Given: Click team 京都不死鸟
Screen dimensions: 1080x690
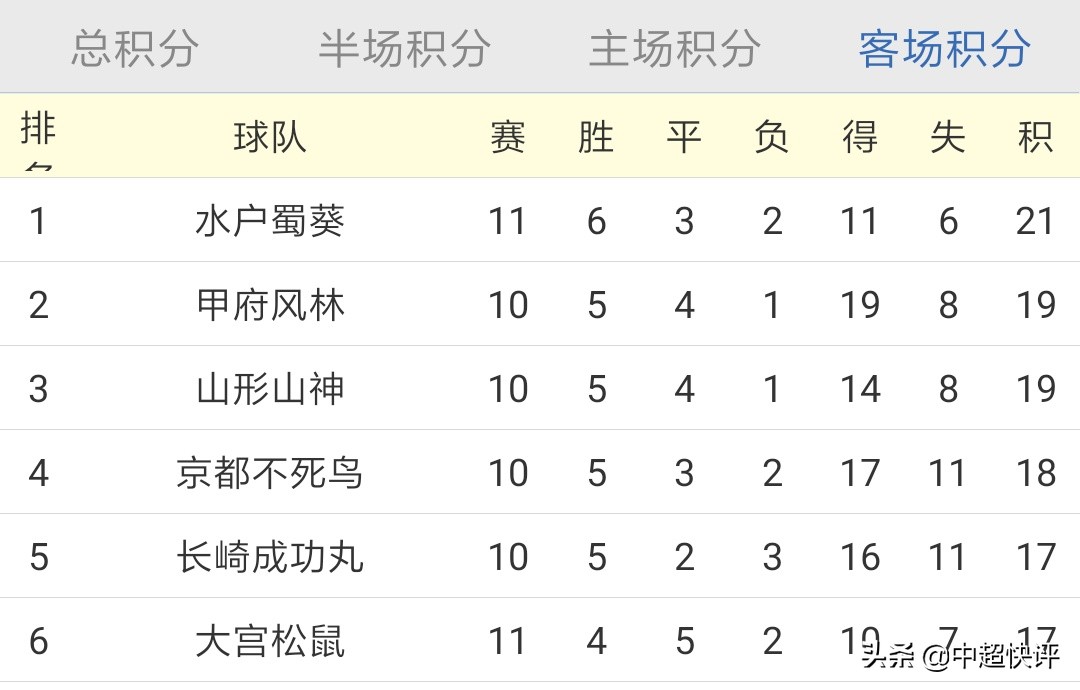Looking at the screenshot, I should click(270, 473).
